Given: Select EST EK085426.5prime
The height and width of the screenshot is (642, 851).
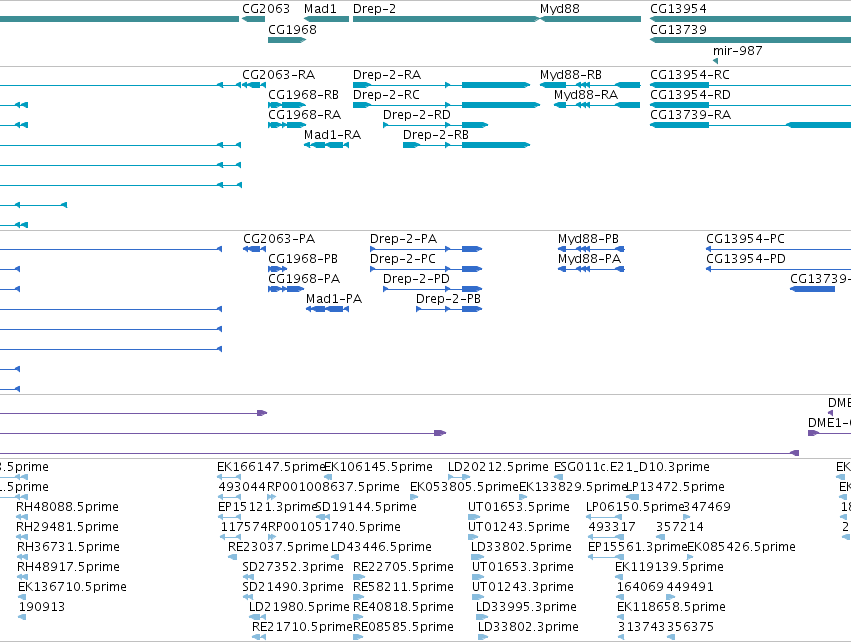Looking at the screenshot, I should pyautogui.click(x=741, y=547).
